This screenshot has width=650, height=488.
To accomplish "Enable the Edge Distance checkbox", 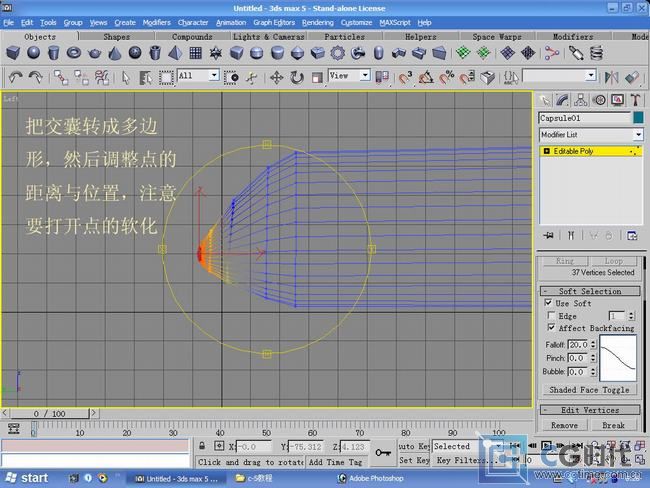I will point(551,316).
